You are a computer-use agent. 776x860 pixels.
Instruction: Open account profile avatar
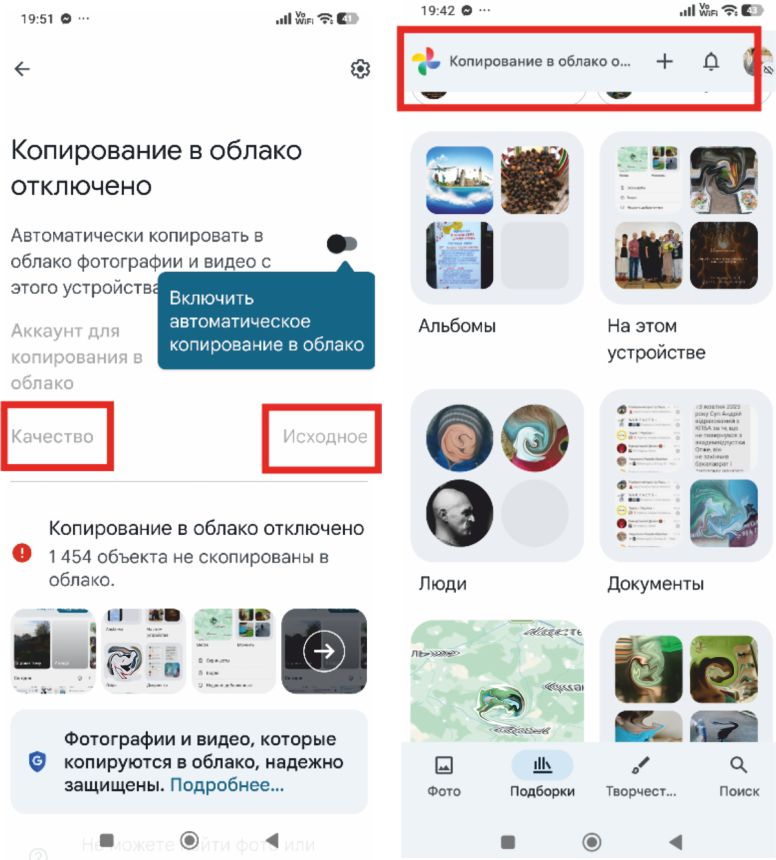[757, 61]
